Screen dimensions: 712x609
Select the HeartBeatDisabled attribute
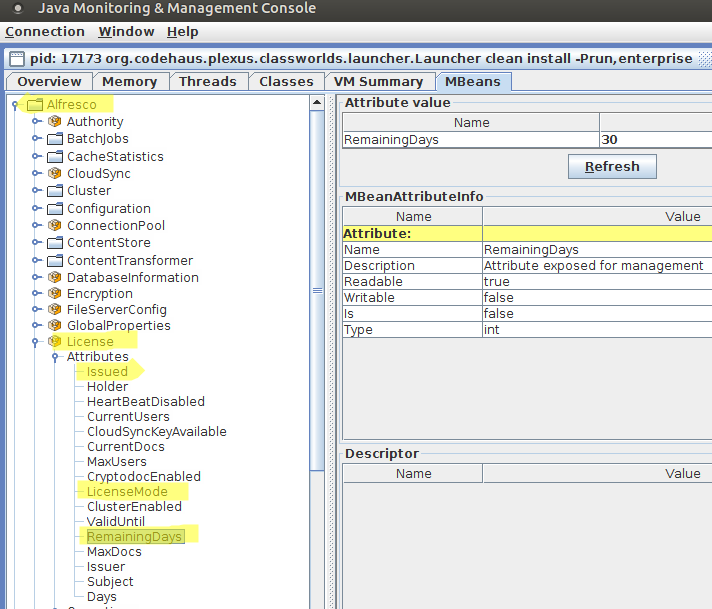click(146, 401)
